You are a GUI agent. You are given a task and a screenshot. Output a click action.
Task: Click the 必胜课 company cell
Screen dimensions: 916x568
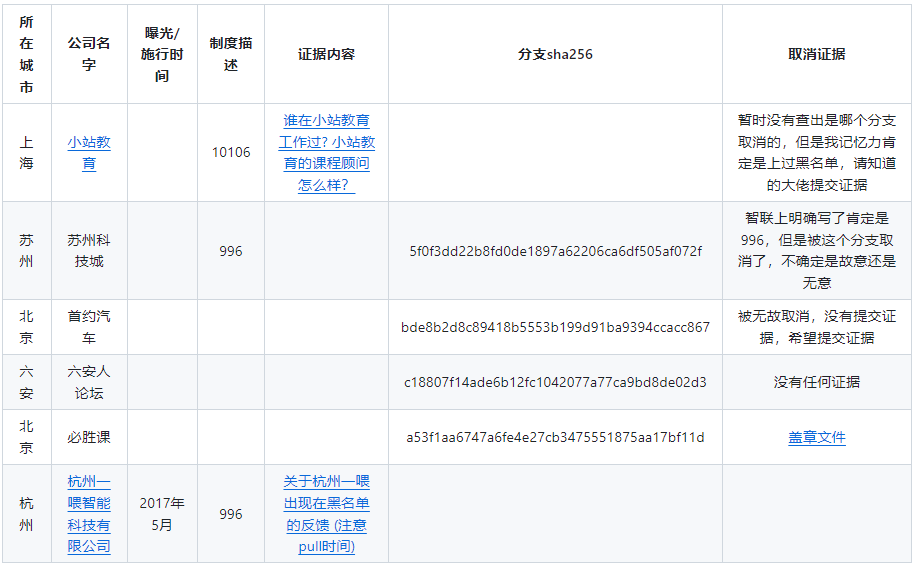(89, 437)
